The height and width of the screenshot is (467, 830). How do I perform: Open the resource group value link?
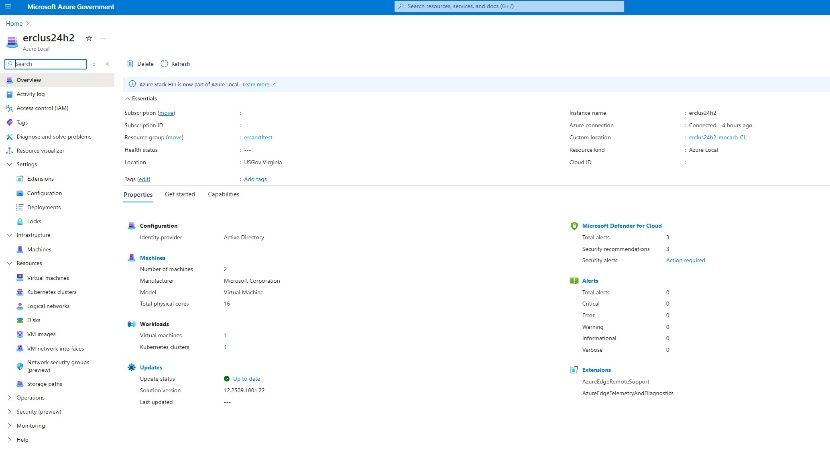258,138
